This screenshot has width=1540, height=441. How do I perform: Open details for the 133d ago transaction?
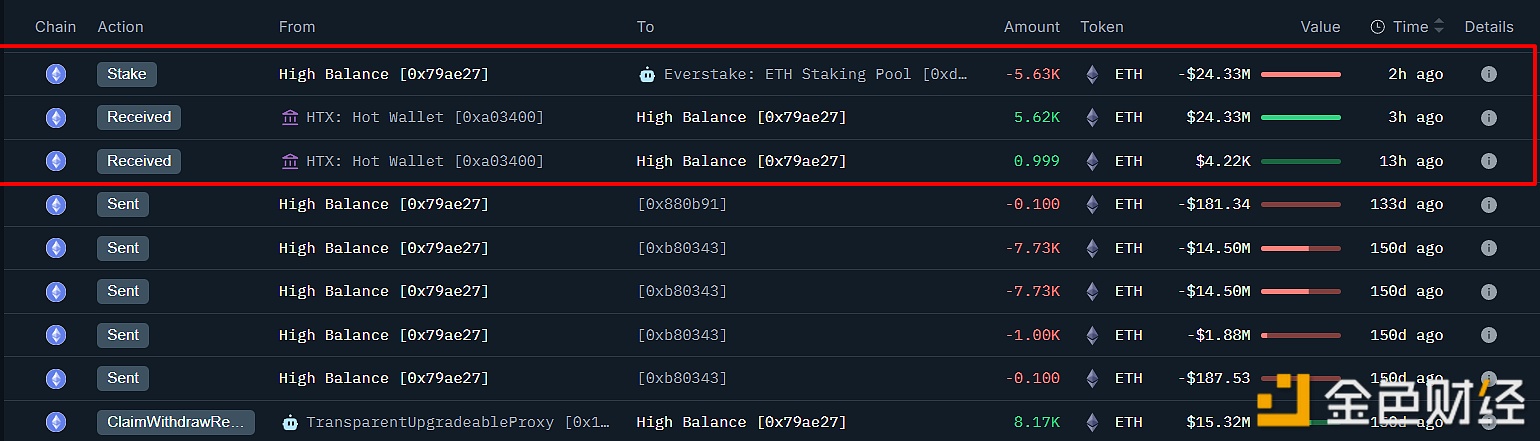pyautogui.click(x=1488, y=204)
